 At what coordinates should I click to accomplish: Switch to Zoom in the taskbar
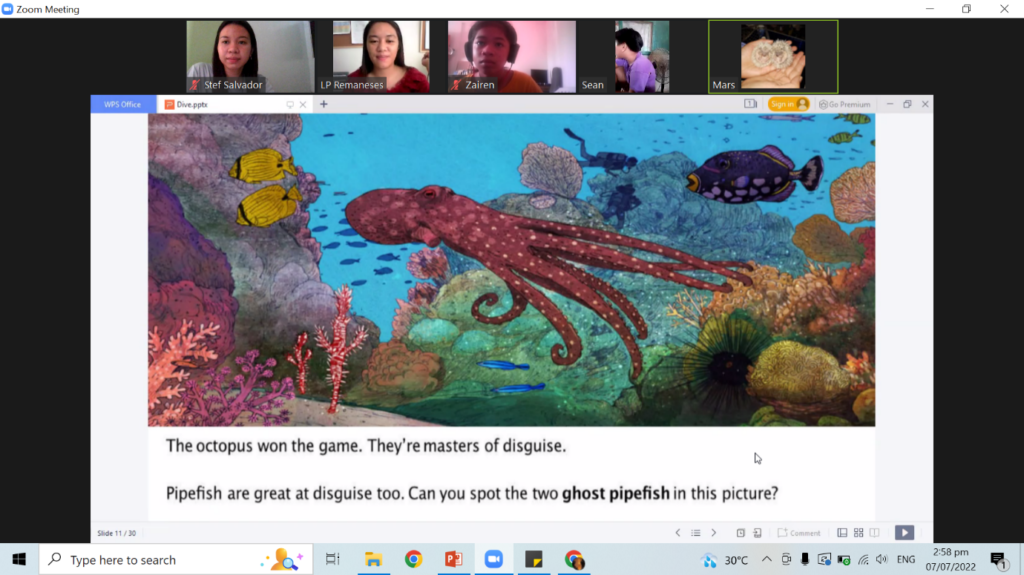(494, 559)
